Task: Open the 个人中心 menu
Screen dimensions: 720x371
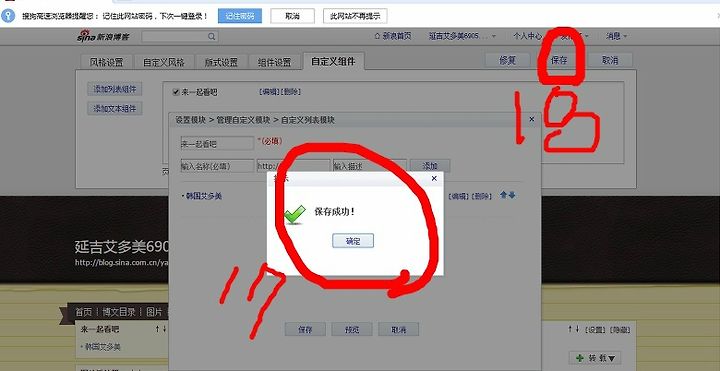Action: coord(527,36)
